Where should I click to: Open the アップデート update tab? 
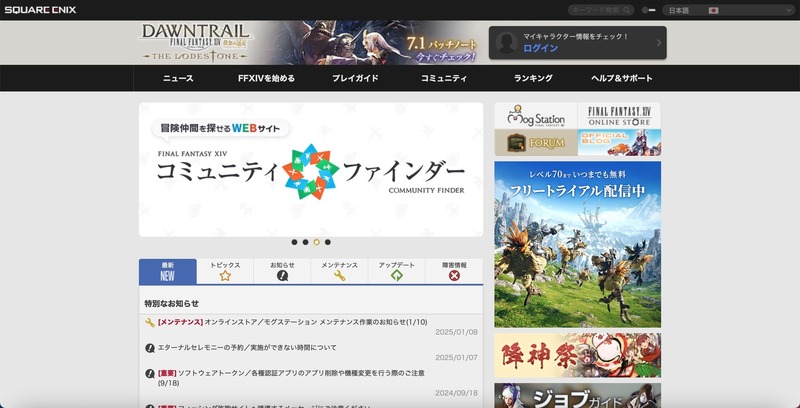[396, 271]
